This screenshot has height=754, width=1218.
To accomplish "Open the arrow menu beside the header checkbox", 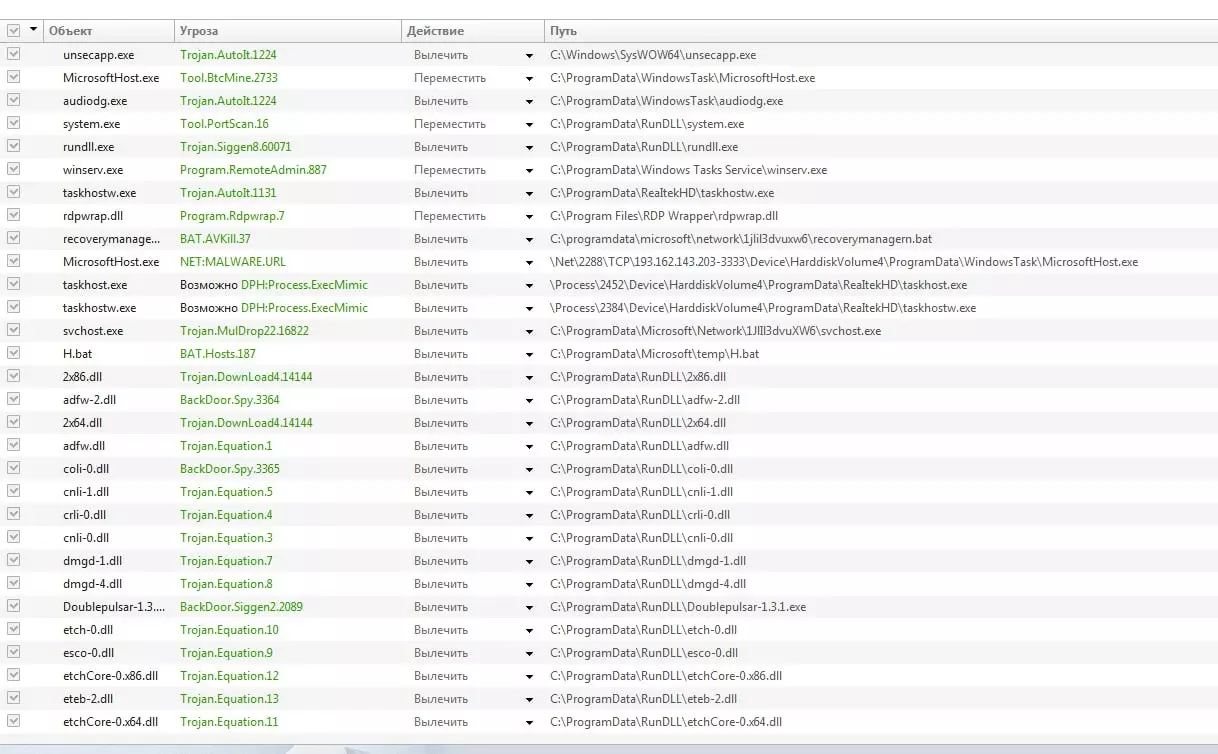I will 34,30.
